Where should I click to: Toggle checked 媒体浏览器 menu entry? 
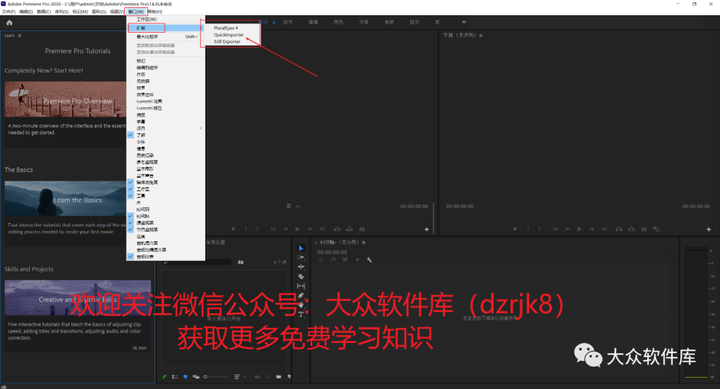tap(166, 182)
